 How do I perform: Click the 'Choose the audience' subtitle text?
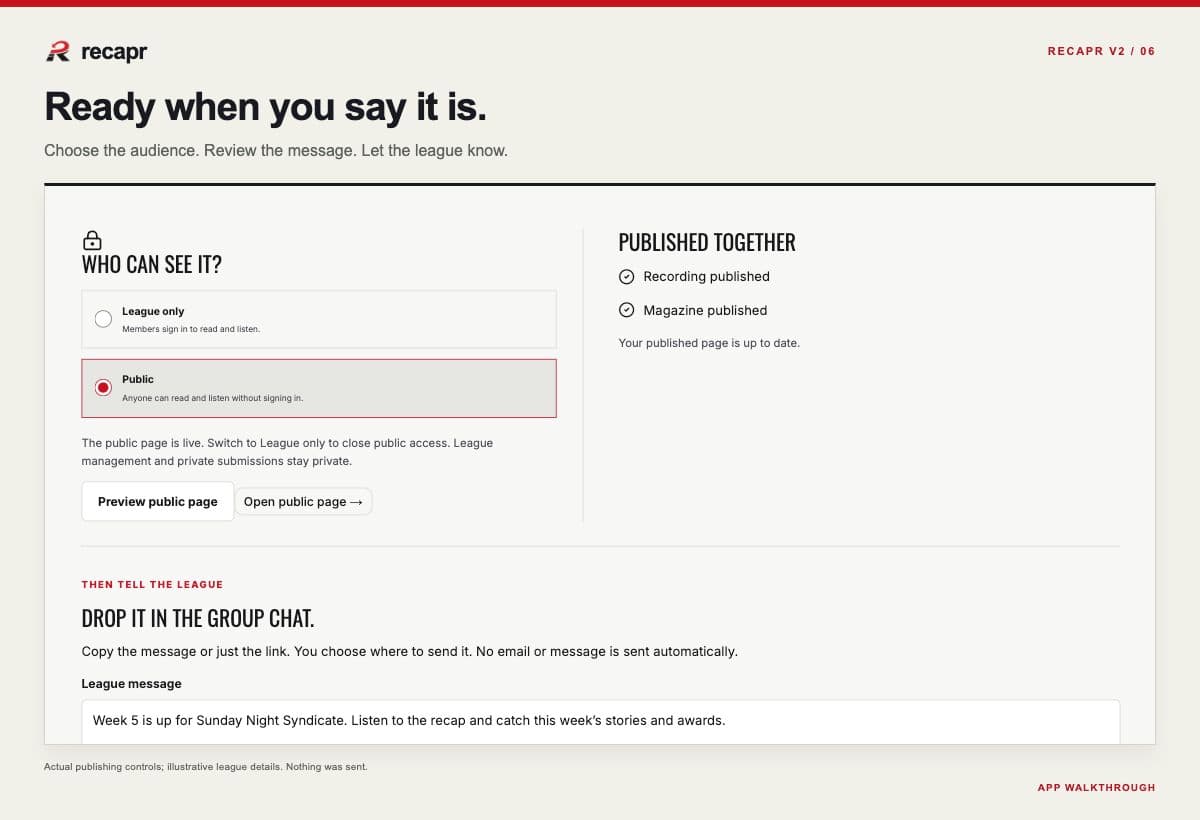tap(276, 151)
